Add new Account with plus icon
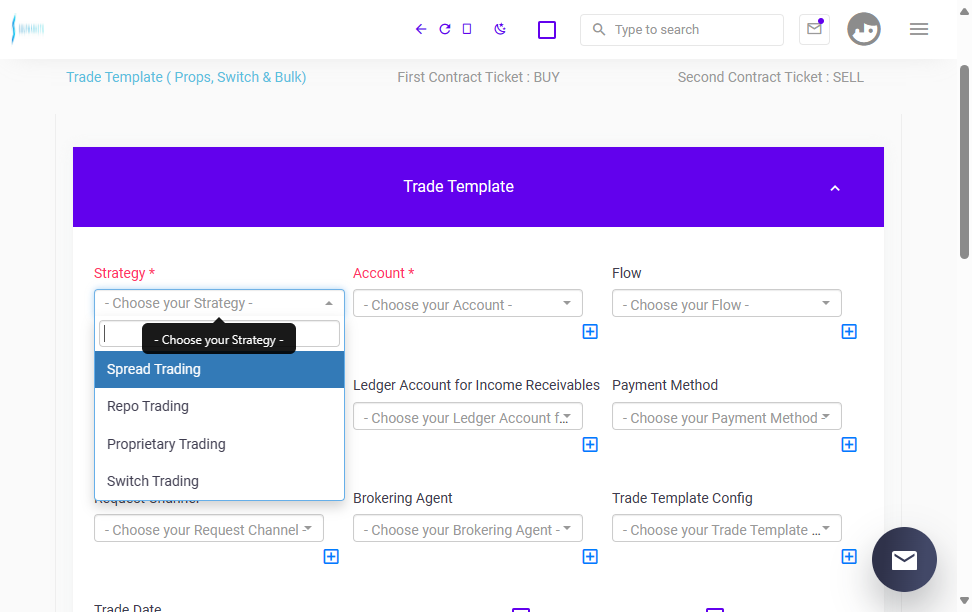972x612 pixels. click(590, 332)
